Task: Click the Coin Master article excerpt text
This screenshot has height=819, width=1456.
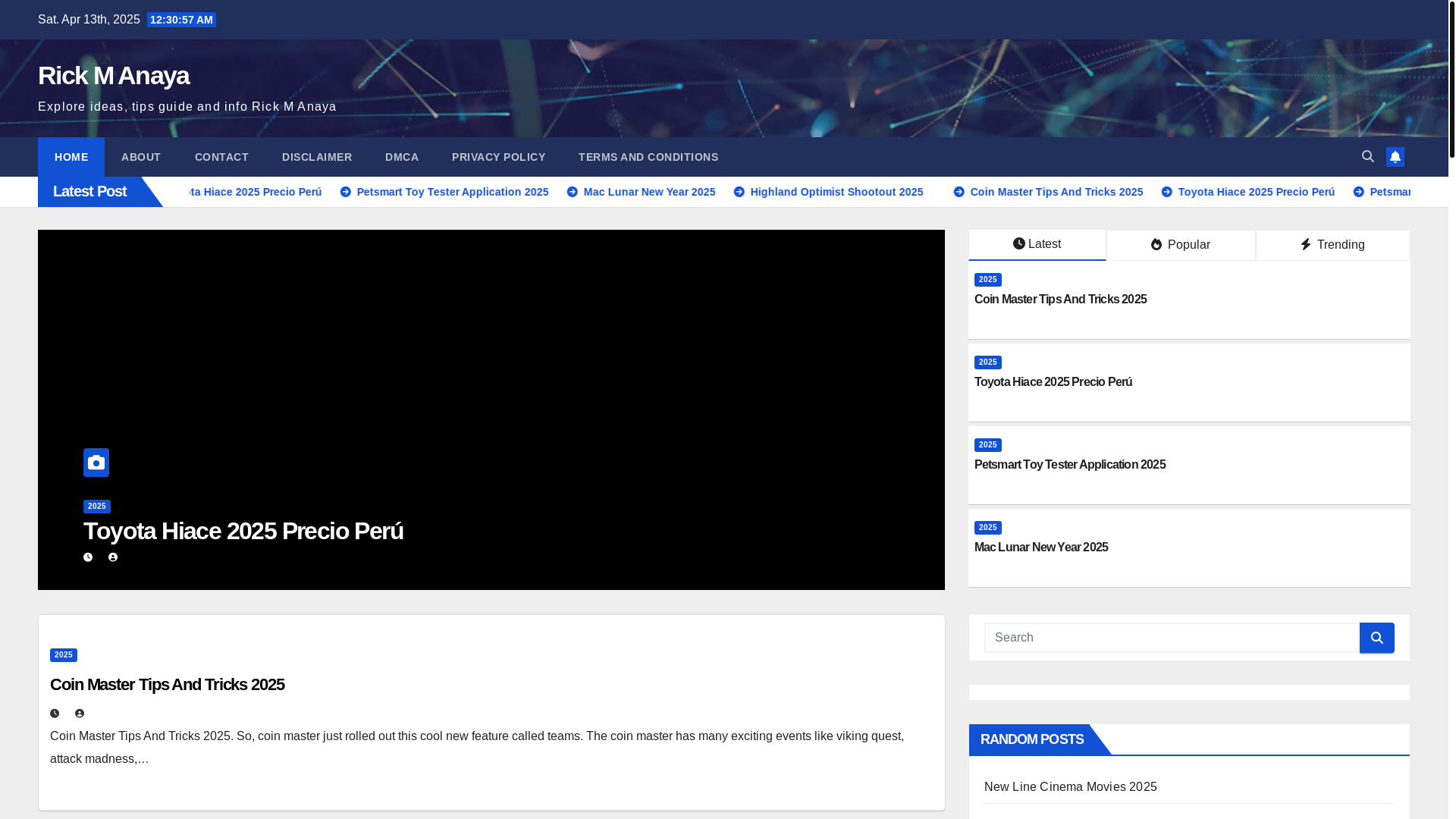Action: pyautogui.click(x=477, y=748)
